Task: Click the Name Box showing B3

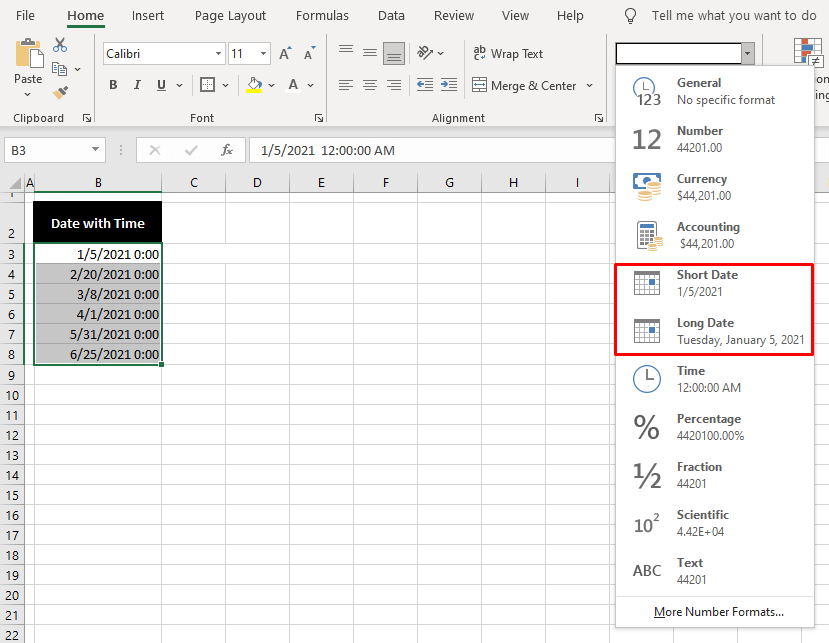Action: coord(46,150)
